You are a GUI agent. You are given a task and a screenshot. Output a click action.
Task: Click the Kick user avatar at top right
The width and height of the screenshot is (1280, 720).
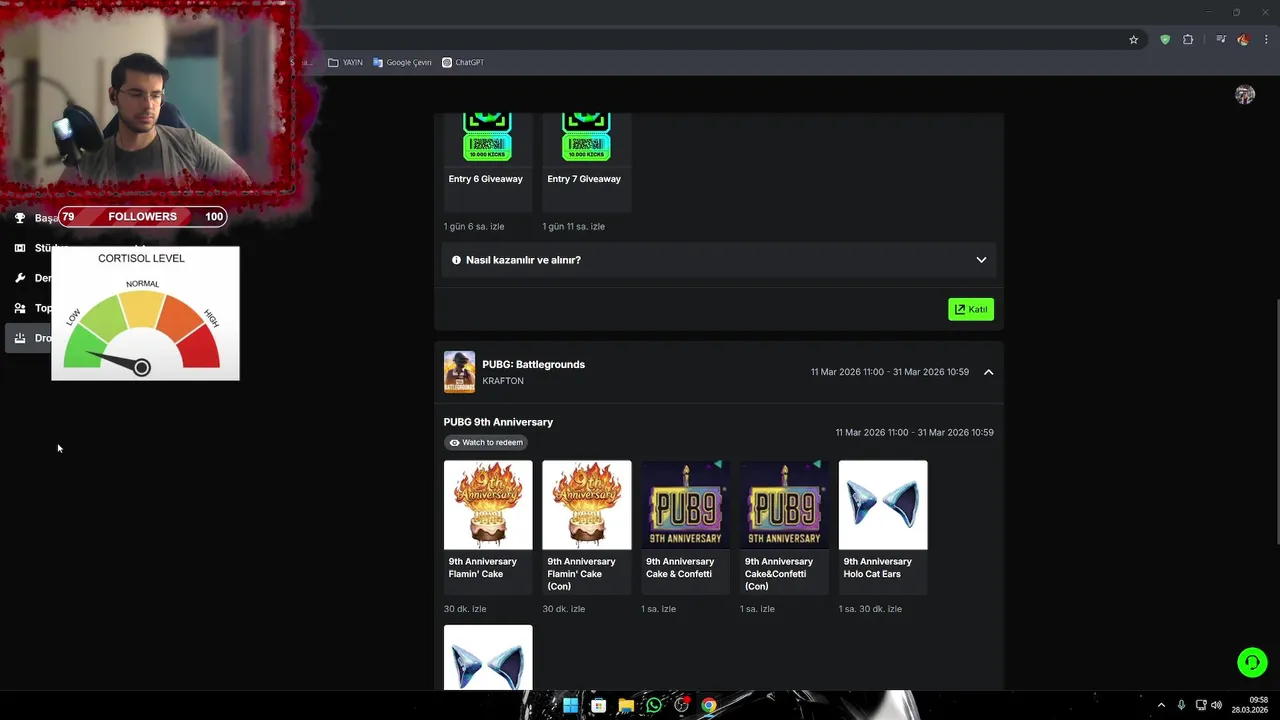[x=1245, y=95]
